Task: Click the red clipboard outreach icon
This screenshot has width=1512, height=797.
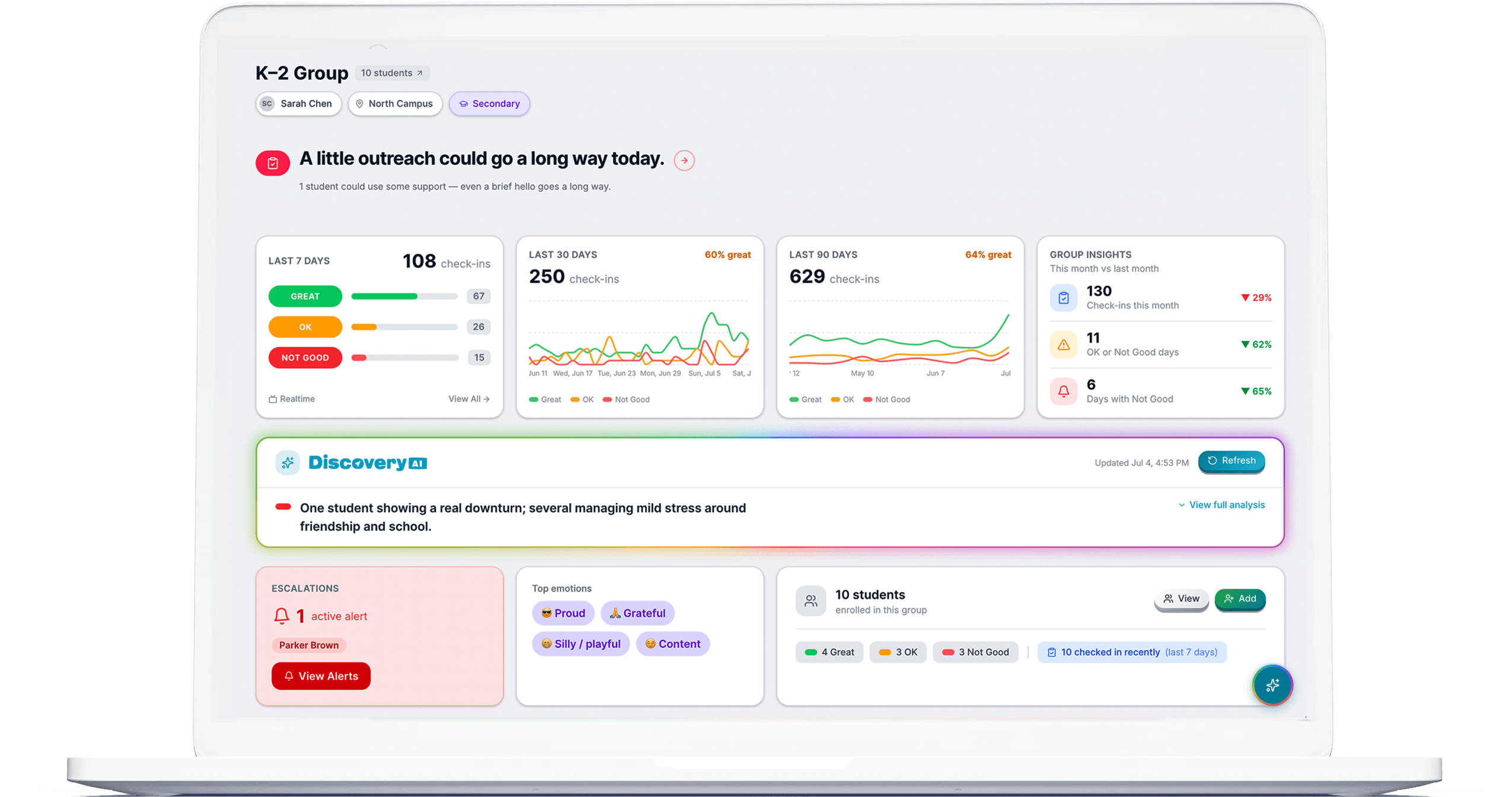Action: point(272,162)
